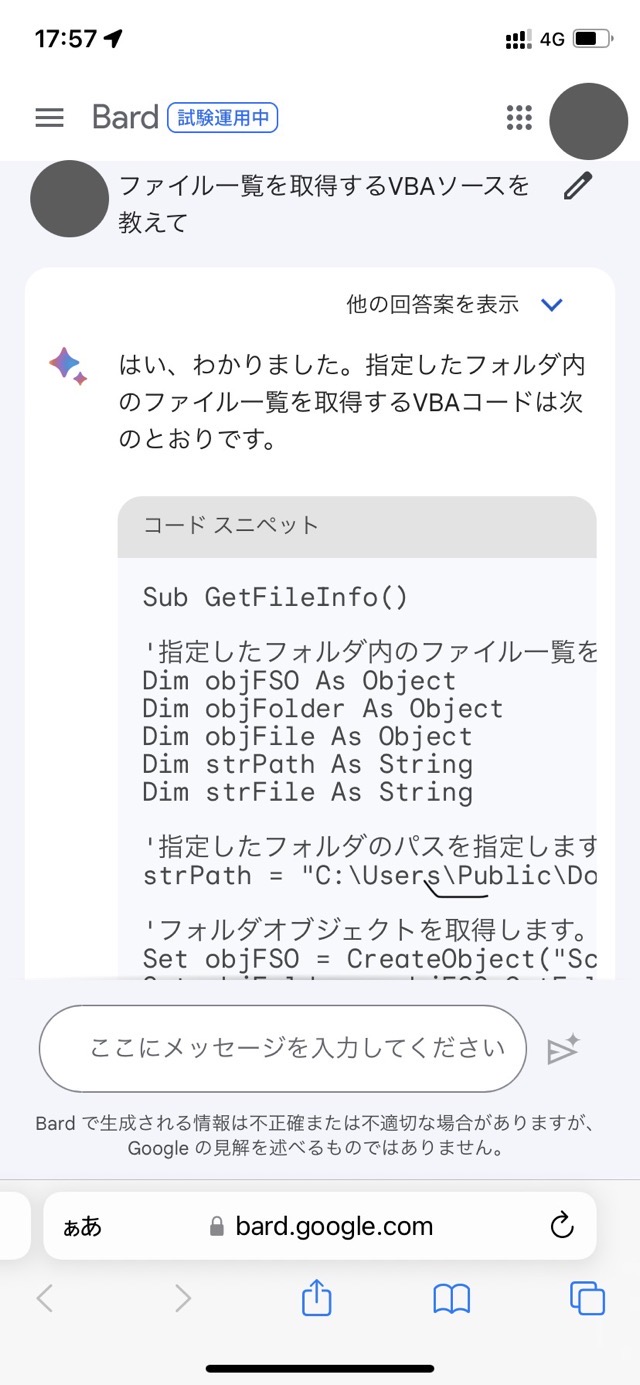Go forward to next page
The width and height of the screenshot is (640, 1385).
pyautogui.click(x=182, y=1298)
